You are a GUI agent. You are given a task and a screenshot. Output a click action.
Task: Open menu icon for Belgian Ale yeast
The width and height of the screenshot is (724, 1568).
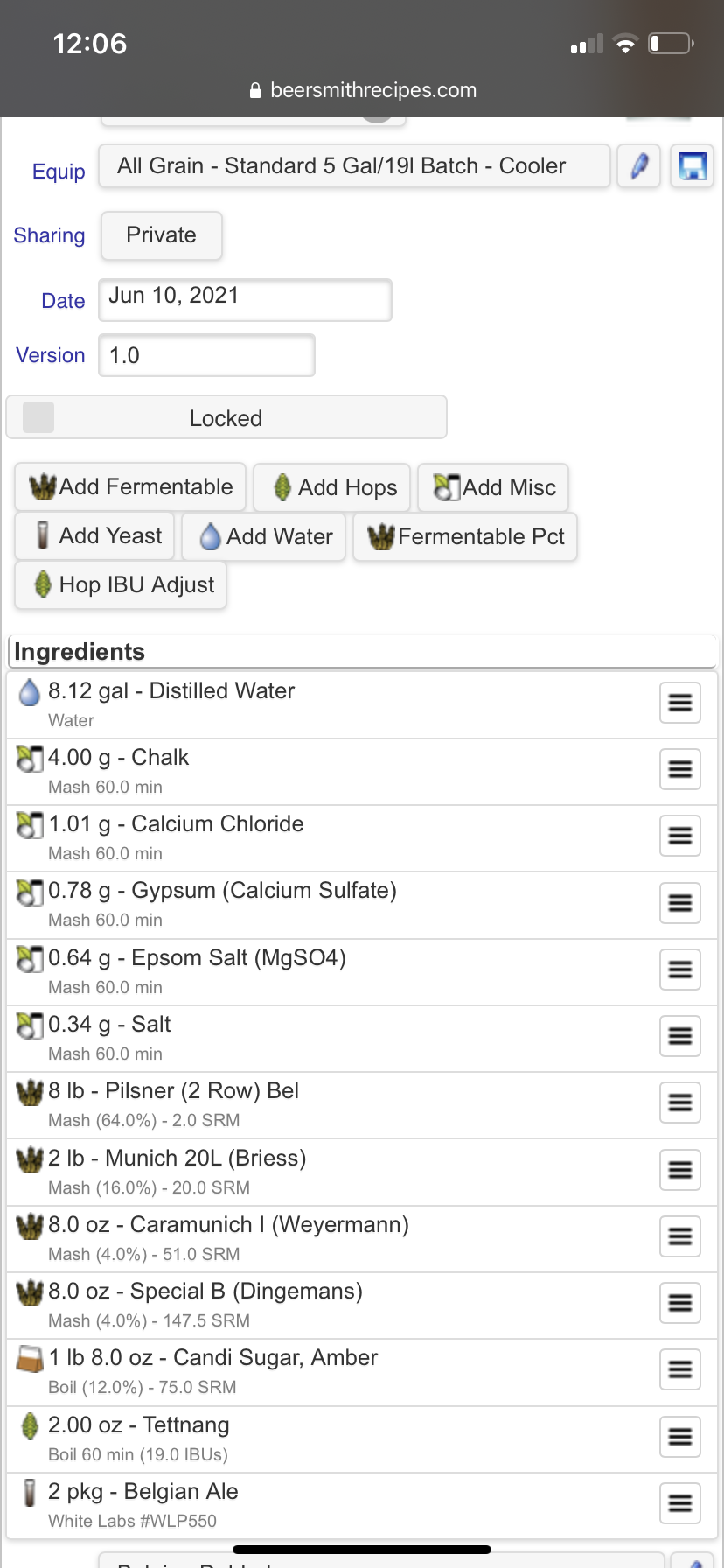[680, 1503]
